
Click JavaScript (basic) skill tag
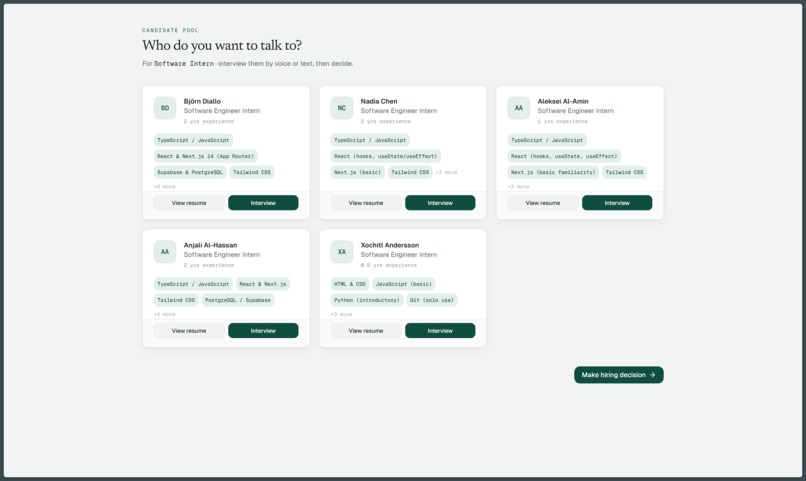click(404, 284)
